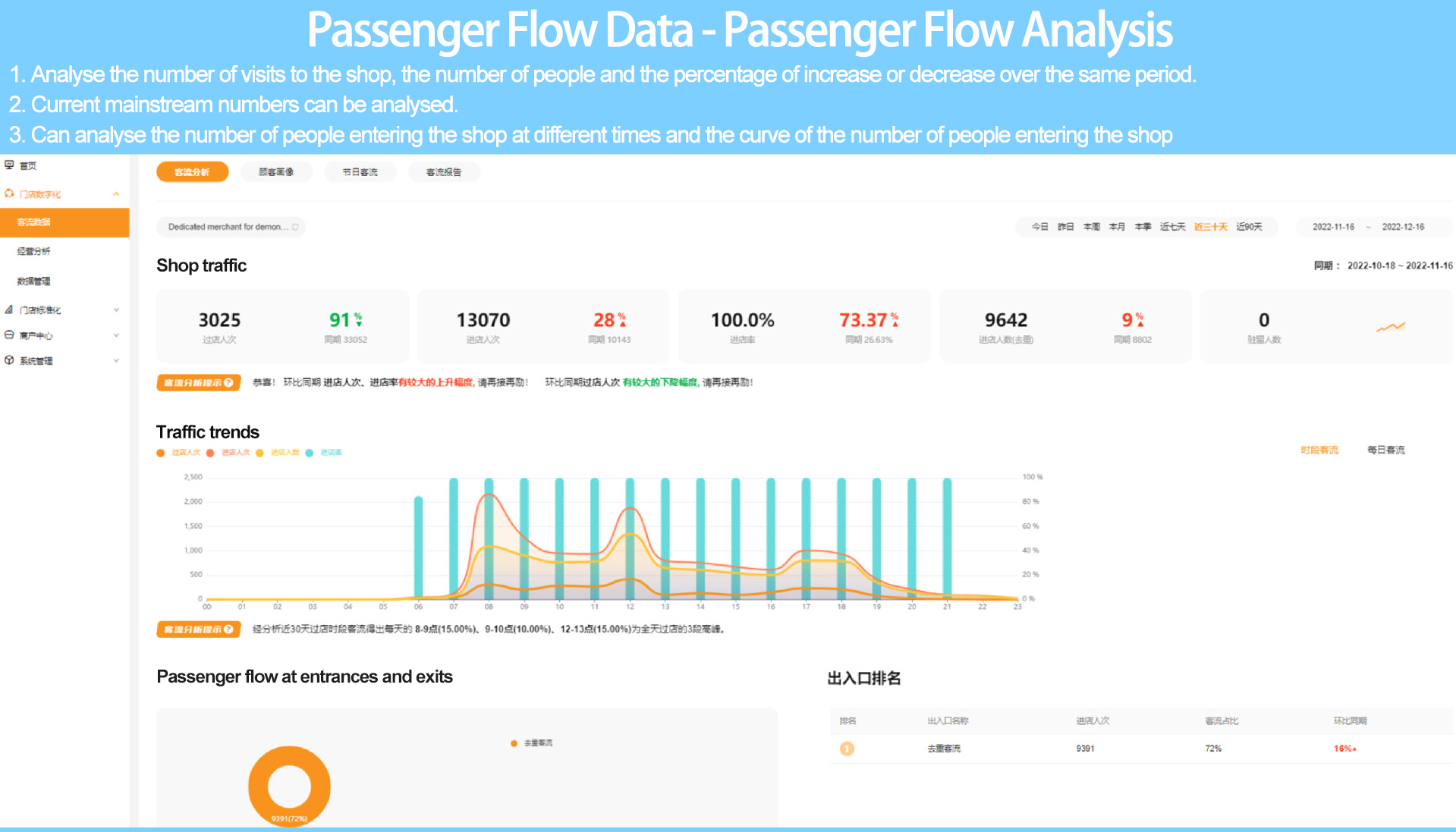Collapse the 门店数字化 menu chevron
The width and height of the screenshot is (1456, 832).
116,194
